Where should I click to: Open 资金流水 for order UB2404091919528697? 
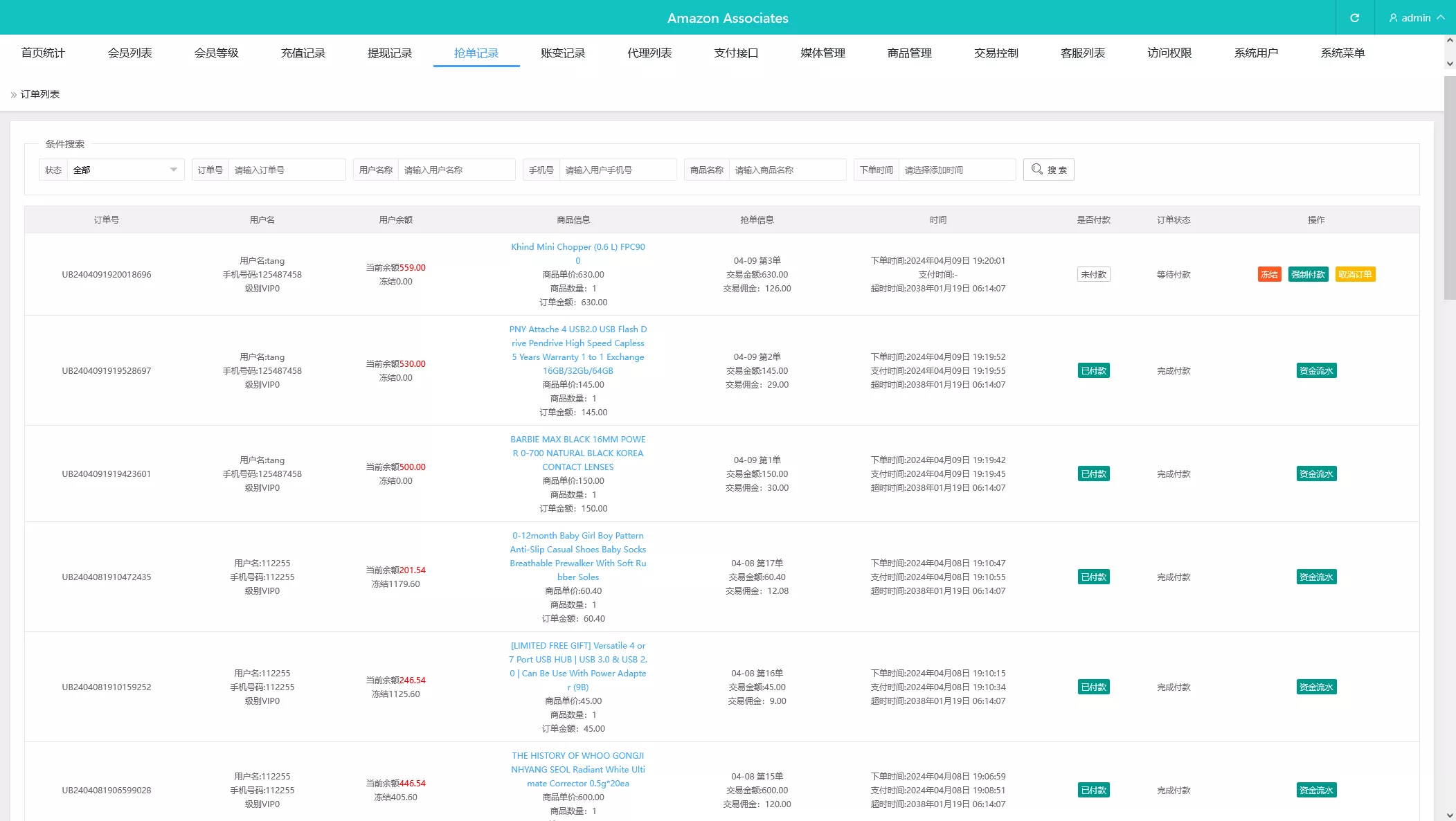coord(1315,371)
